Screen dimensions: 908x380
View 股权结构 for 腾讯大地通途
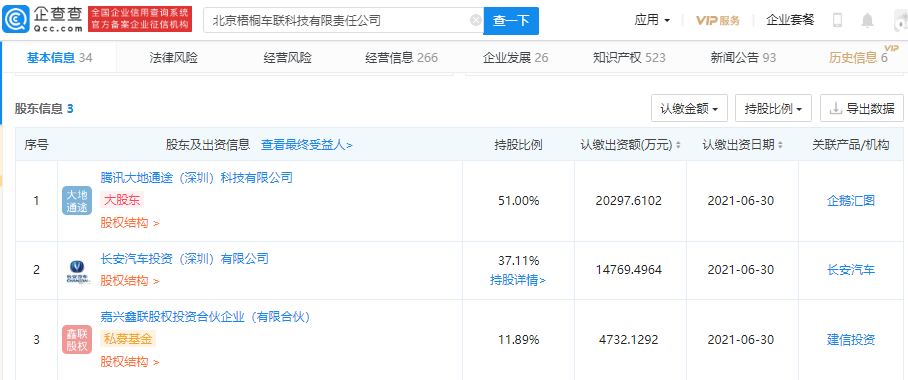click(130, 223)
